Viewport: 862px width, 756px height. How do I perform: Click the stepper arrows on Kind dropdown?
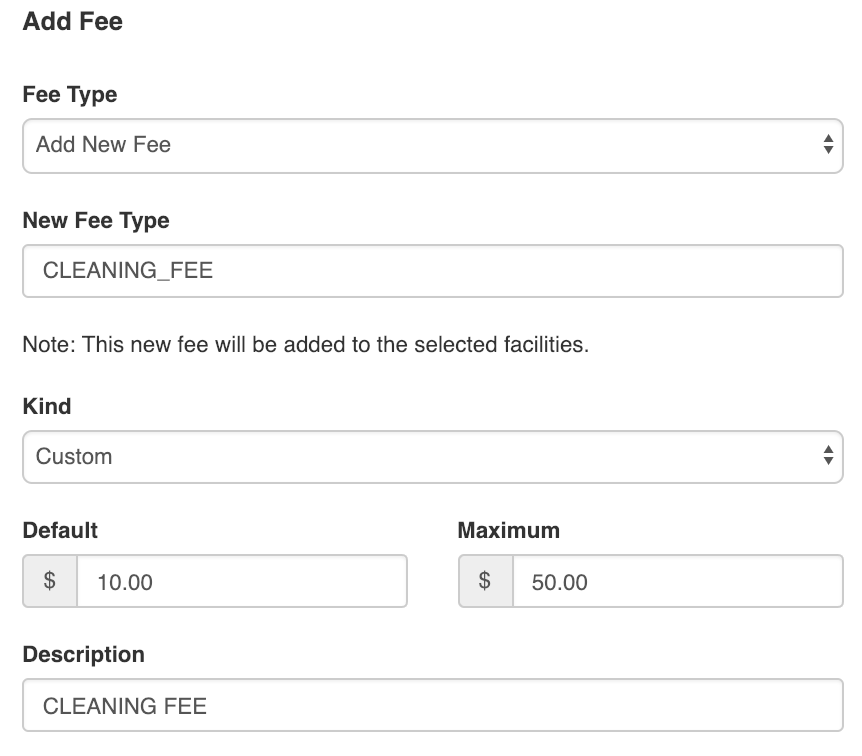point(830,456)
